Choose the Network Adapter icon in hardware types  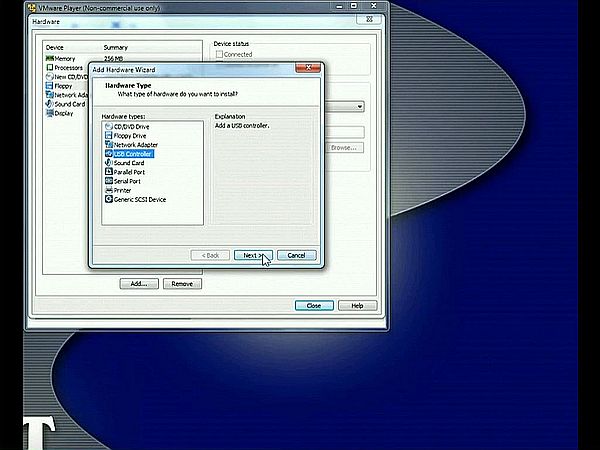[109, 145]
